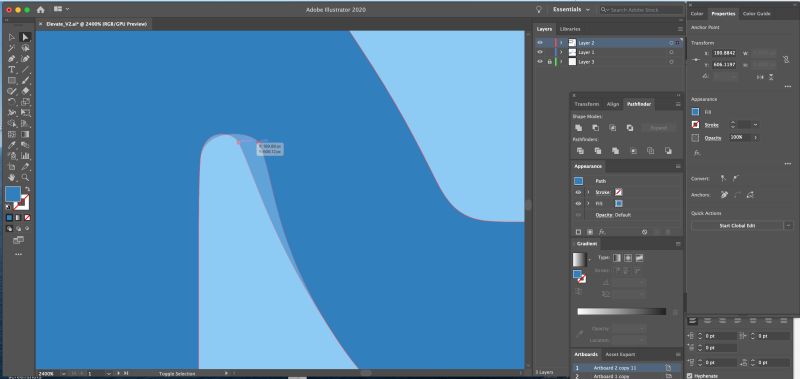Toggle Stroke visibility in Appearance panel
Image resolution: width=800 pixels, height=379 pixels.
[x=578, y=192]
